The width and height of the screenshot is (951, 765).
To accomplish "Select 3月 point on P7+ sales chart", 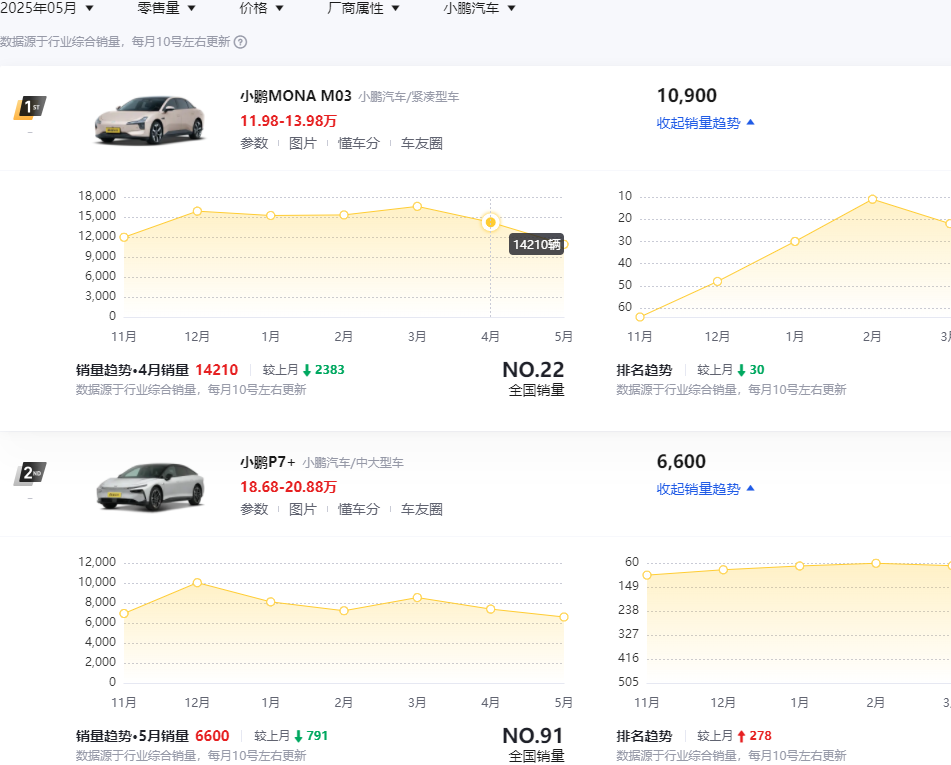I will (417, 598).
